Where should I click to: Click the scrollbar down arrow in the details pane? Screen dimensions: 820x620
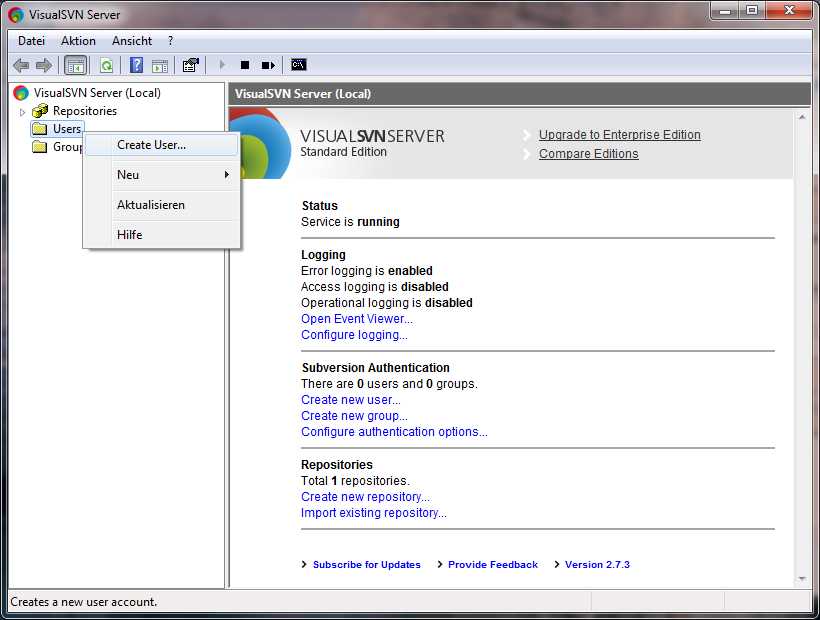(x=802, y=579)
